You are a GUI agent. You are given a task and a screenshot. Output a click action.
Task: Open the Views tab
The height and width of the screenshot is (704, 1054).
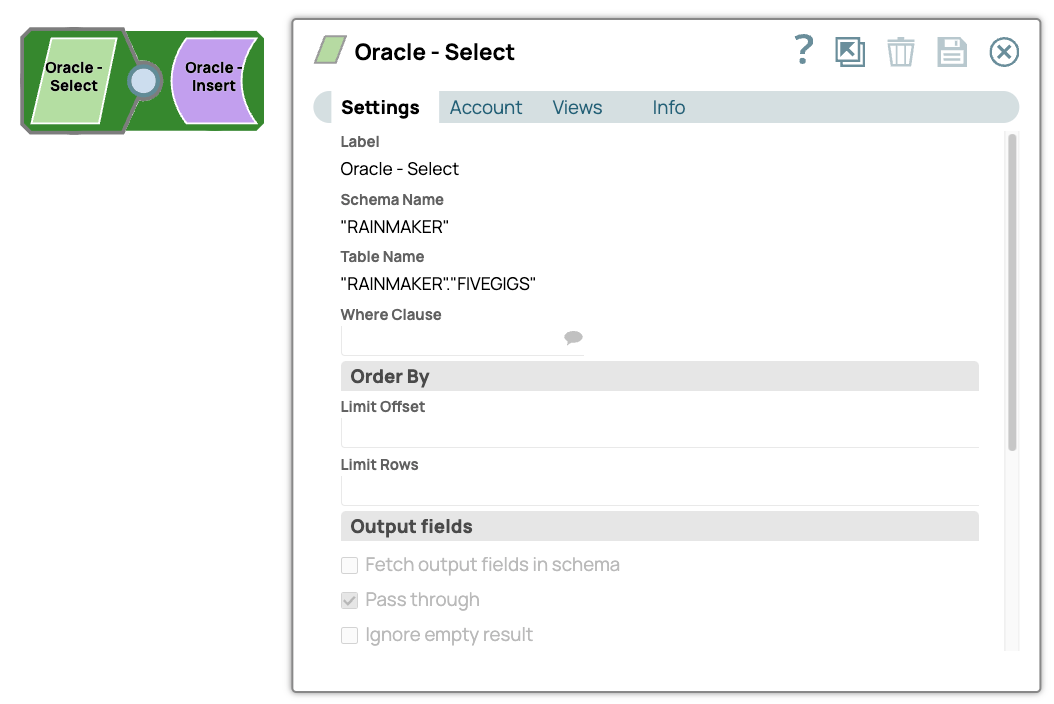(x=577, y=108)
